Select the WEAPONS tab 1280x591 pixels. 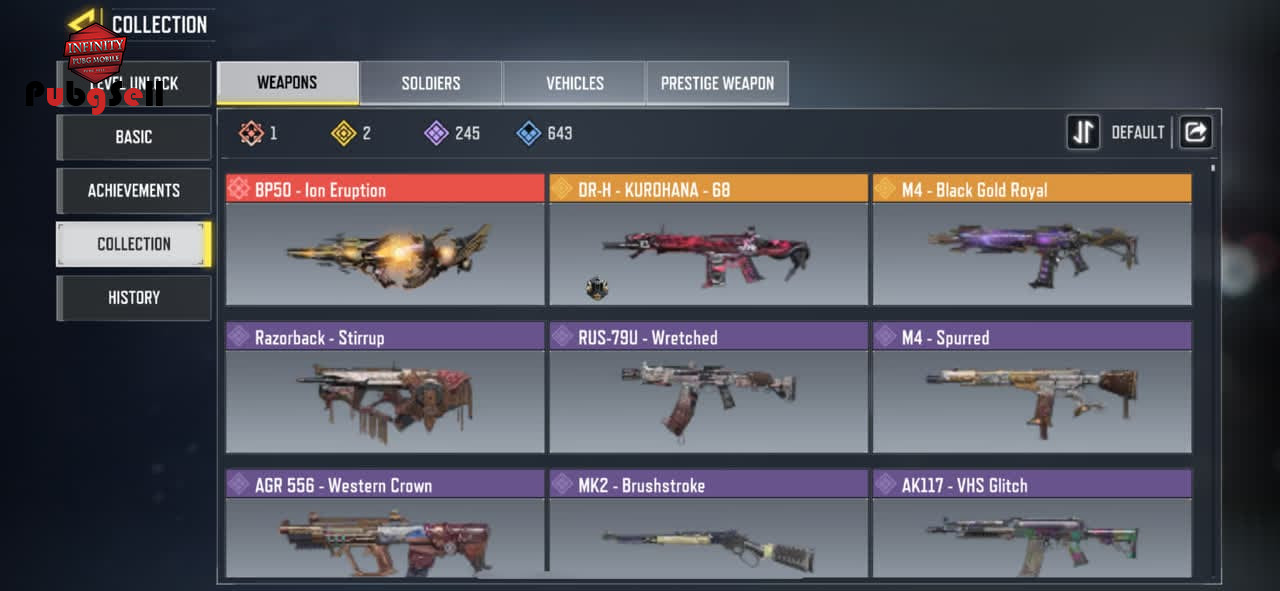tap(288, 83)
